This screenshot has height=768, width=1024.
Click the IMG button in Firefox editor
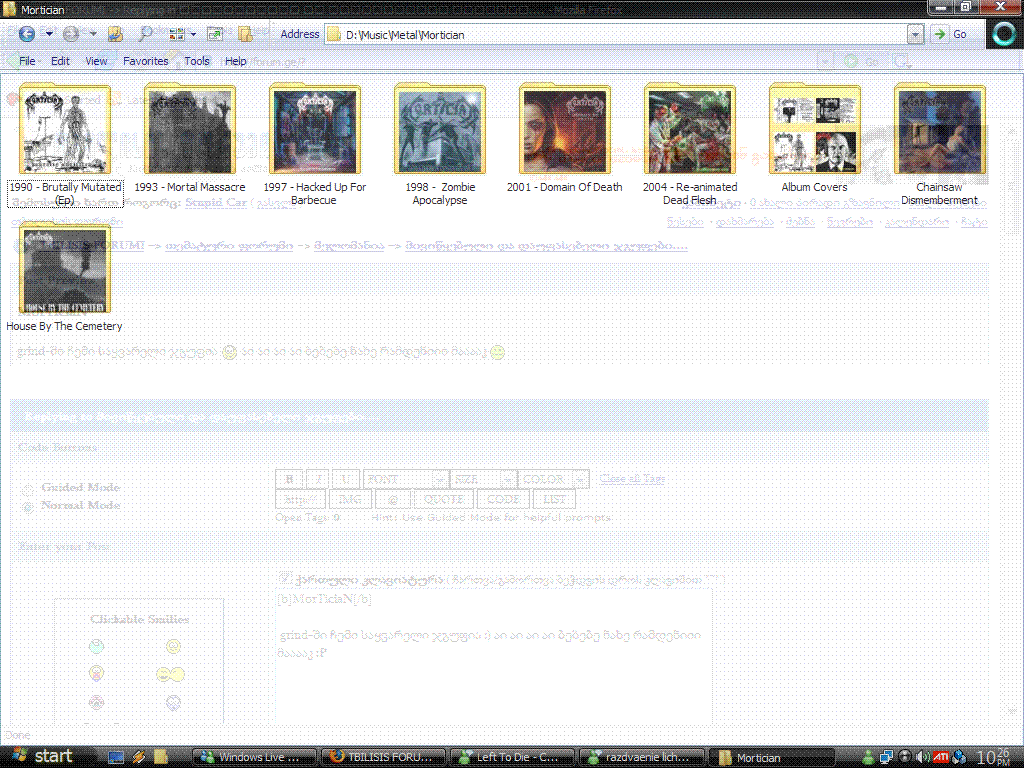point(350,500)
